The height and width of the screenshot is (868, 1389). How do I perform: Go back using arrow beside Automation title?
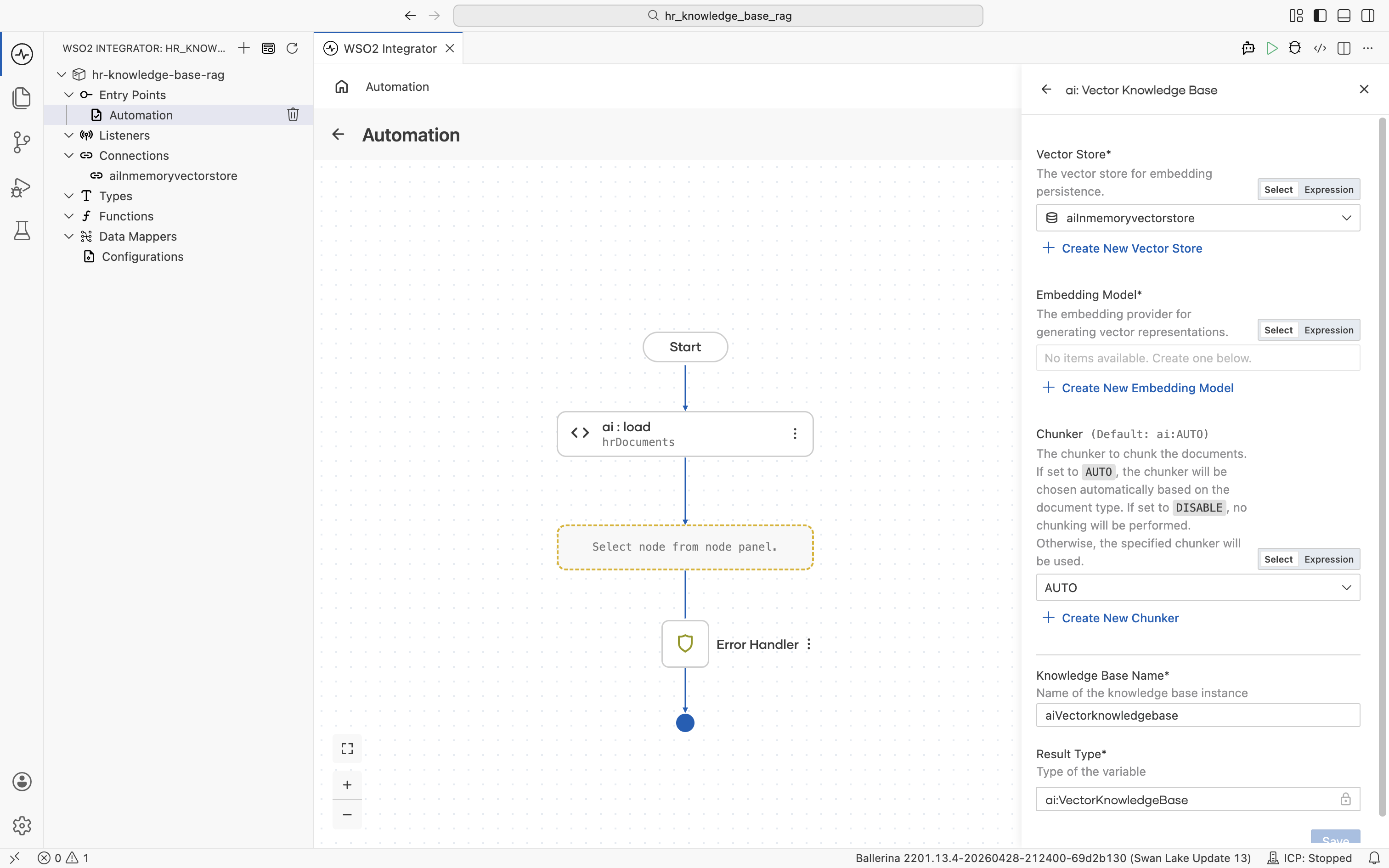[338, 134]
